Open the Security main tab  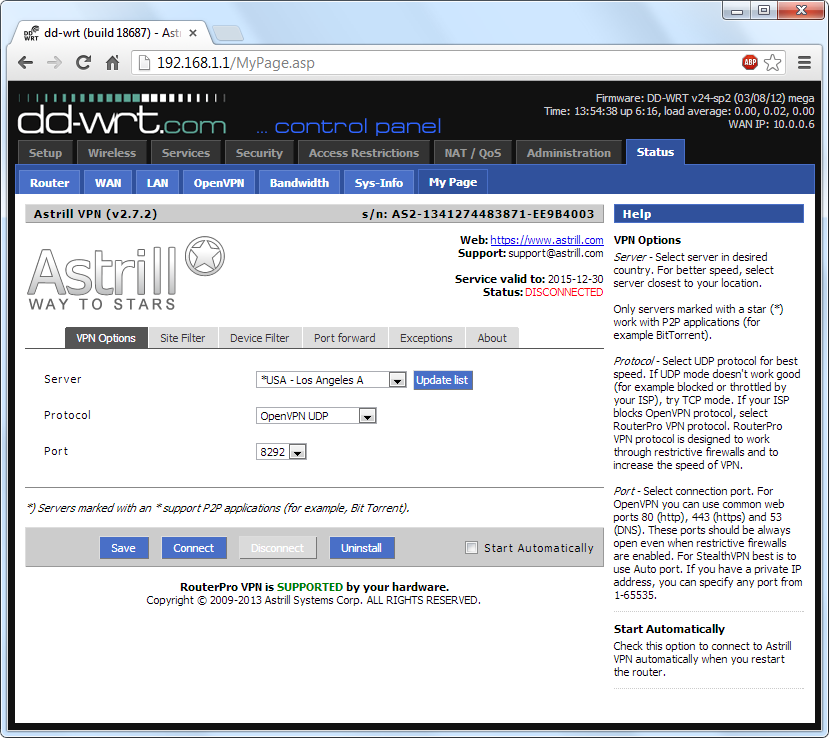click(259, 153)
